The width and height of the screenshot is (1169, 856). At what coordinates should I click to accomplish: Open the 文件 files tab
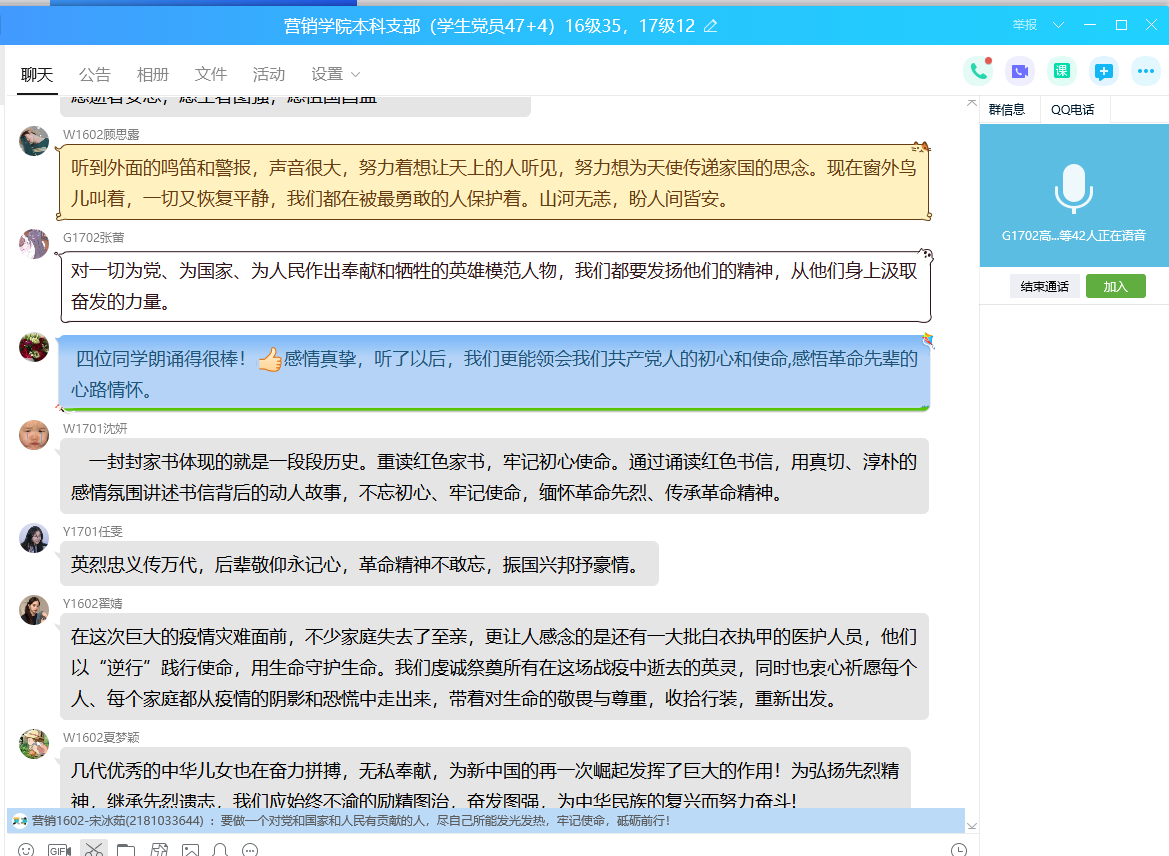point(211,74)
